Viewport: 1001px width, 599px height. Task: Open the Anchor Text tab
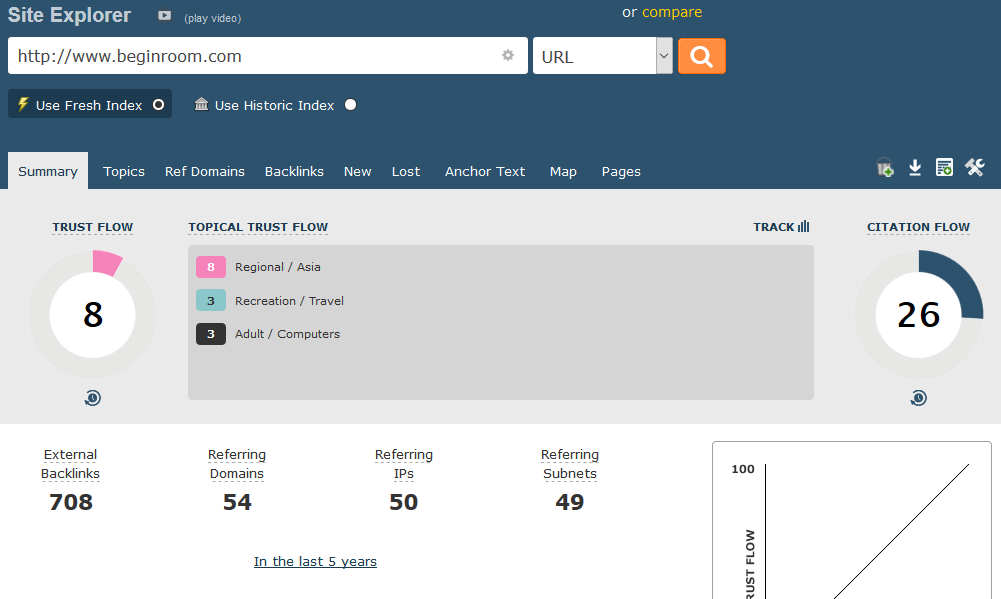coord(485,171)
